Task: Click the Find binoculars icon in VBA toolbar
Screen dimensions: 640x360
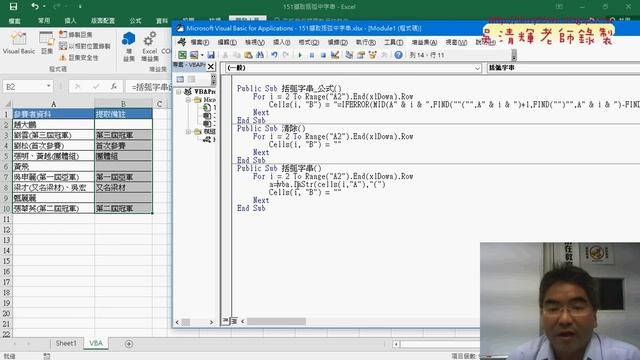Action: (260, 55)
